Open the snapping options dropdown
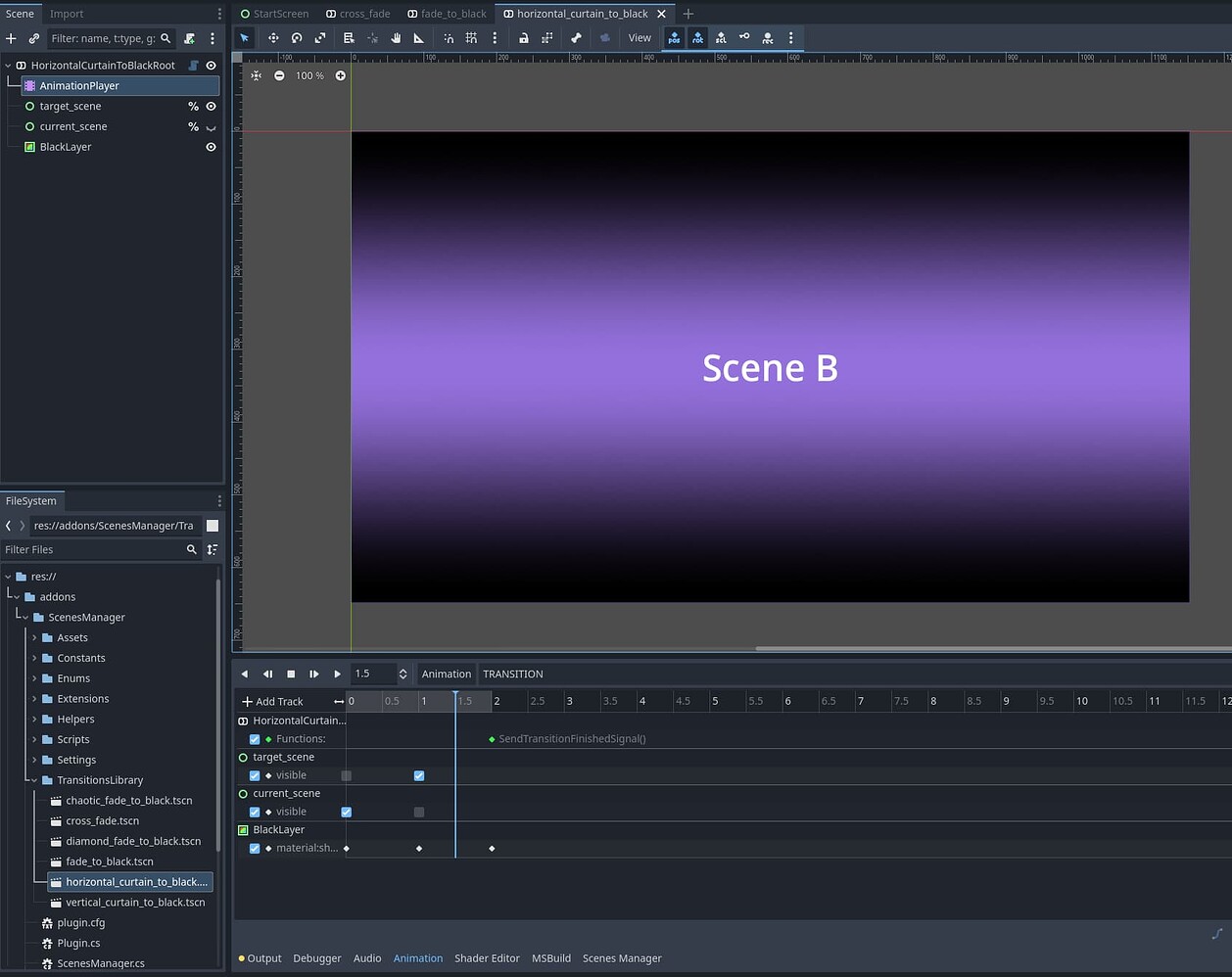 495,37
